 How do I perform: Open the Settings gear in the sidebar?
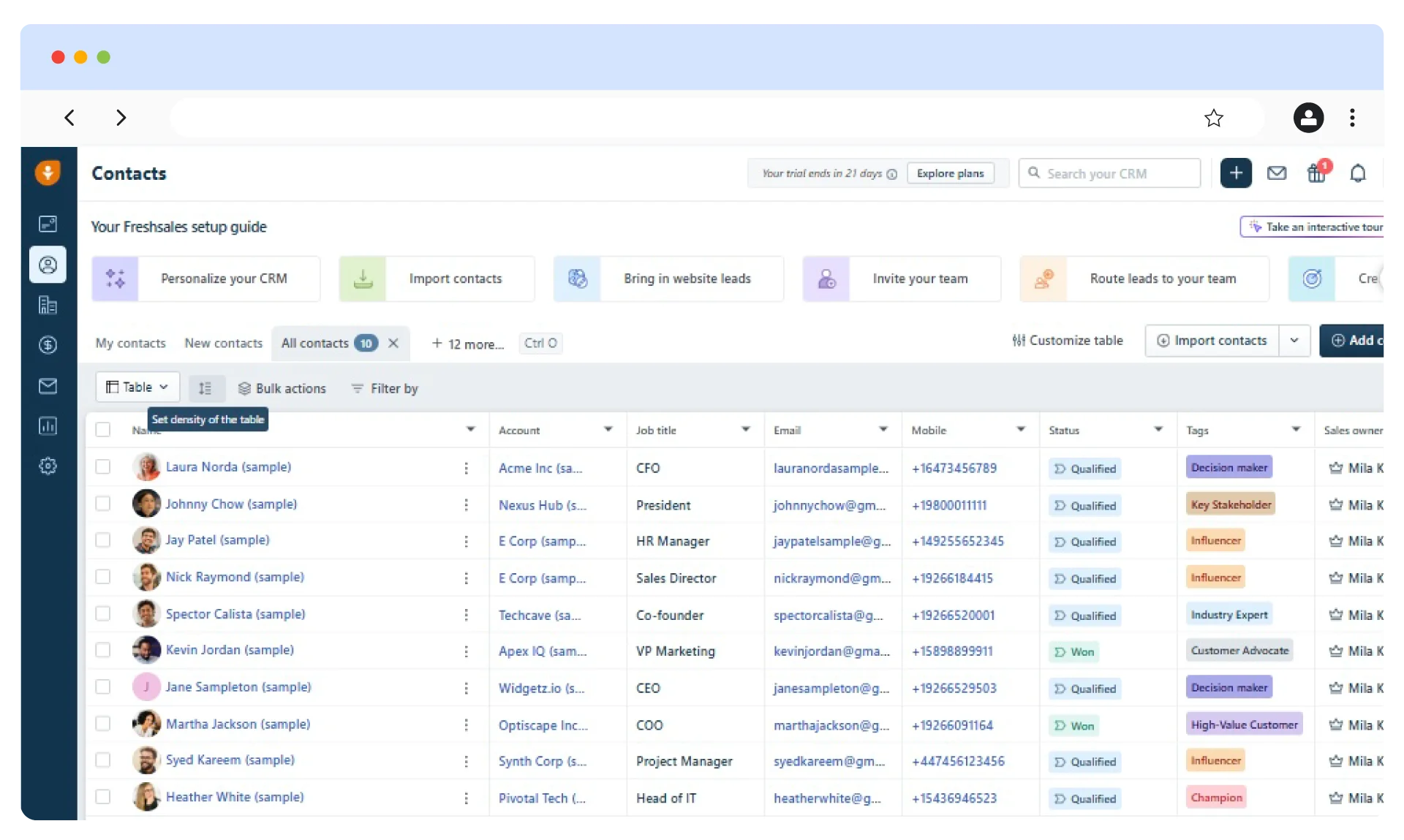coord(48,466)
